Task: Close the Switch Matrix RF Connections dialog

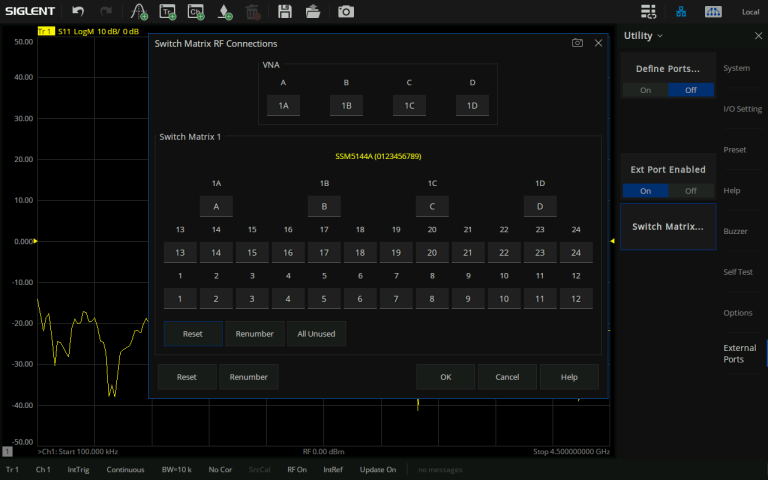Action: click(x=598, y=43)
